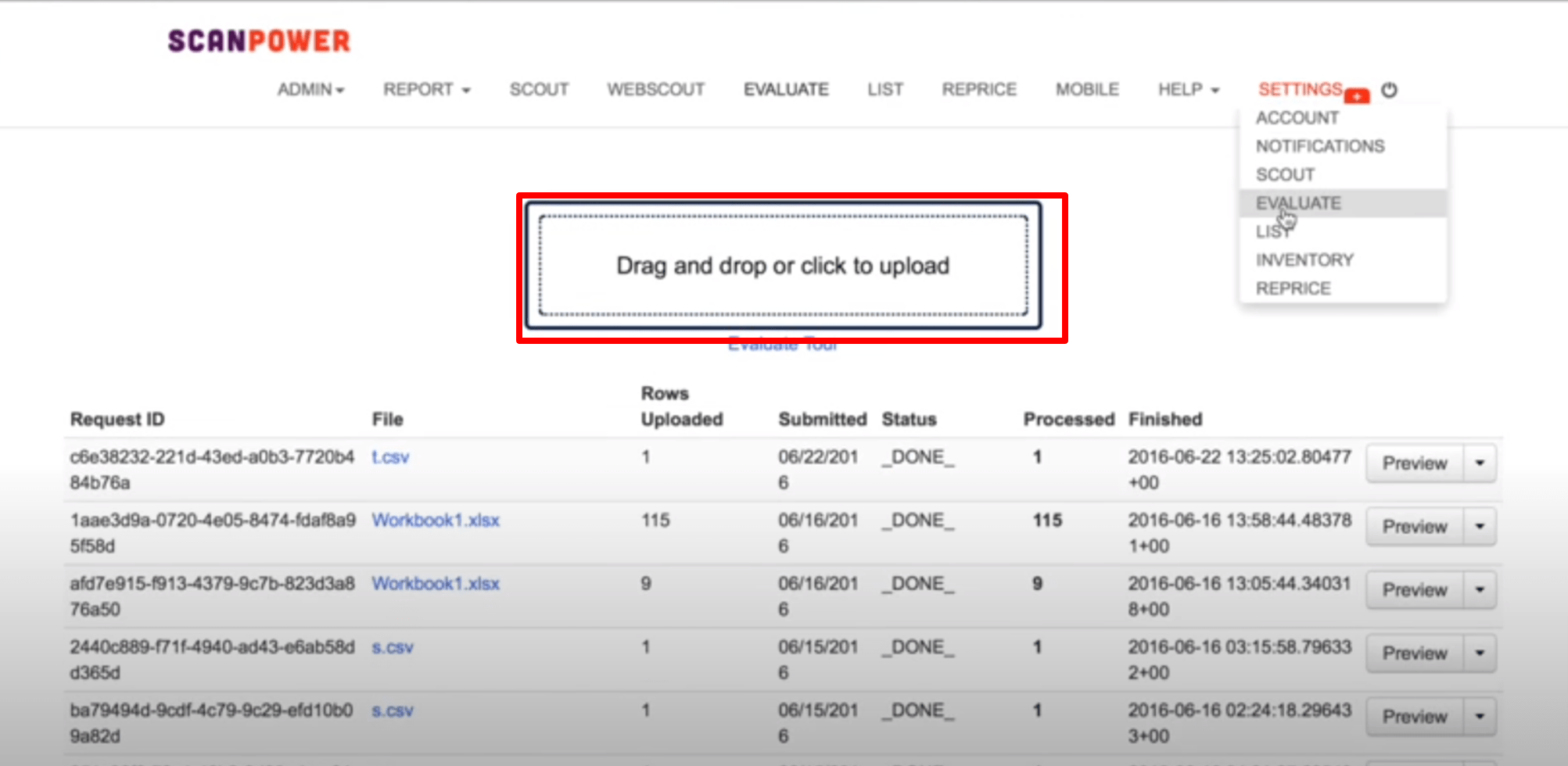Click finished time 2016-06-16 13:58:44
The image size is (1568, 766).
click(1240, 533)
